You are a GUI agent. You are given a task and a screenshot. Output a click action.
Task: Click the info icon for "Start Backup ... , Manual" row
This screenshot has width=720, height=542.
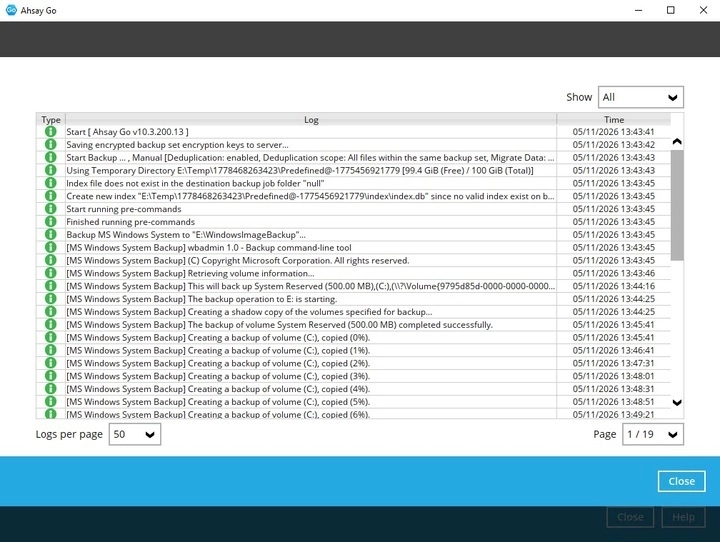[x=51, y=158]
